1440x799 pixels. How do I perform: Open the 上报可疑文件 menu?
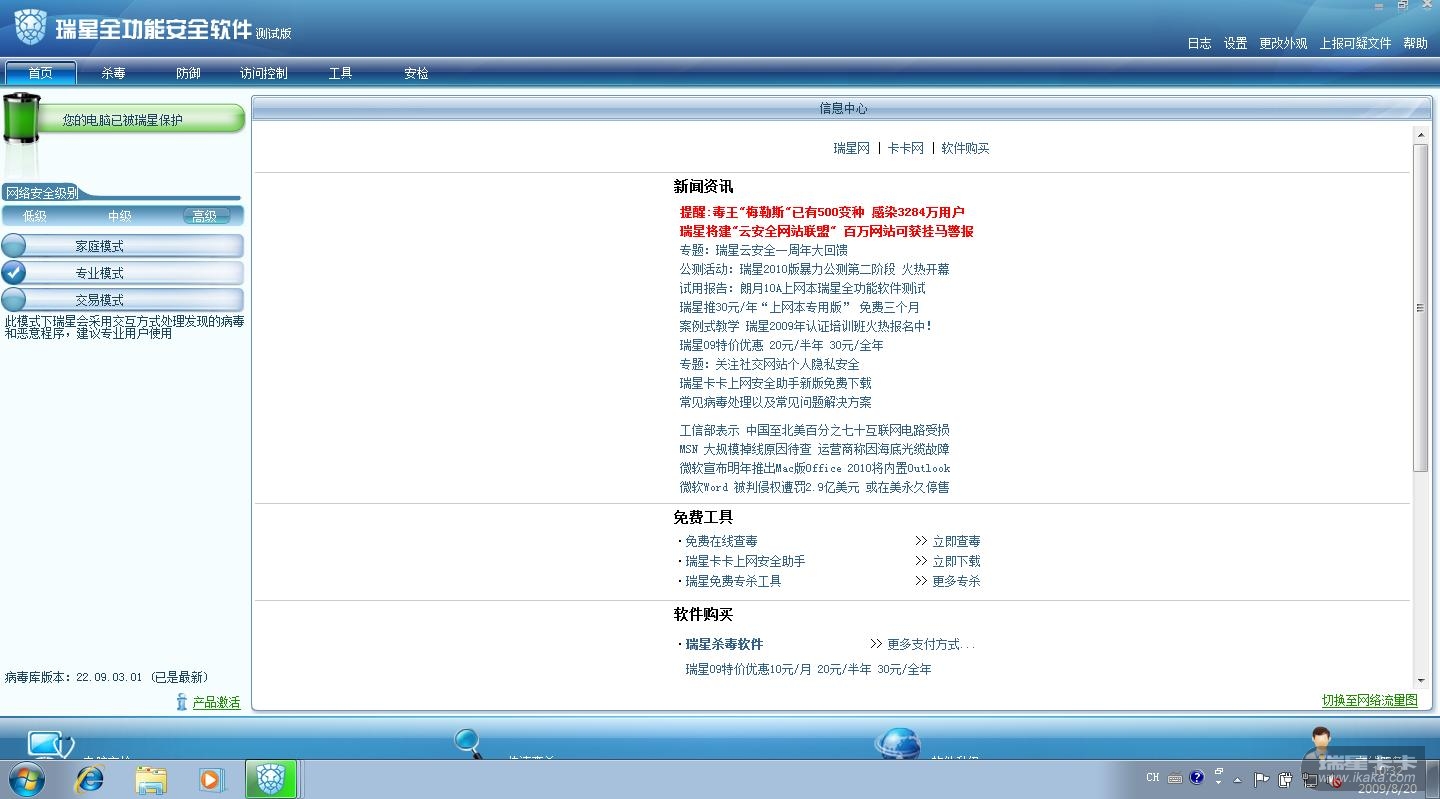coord(1355,44)
